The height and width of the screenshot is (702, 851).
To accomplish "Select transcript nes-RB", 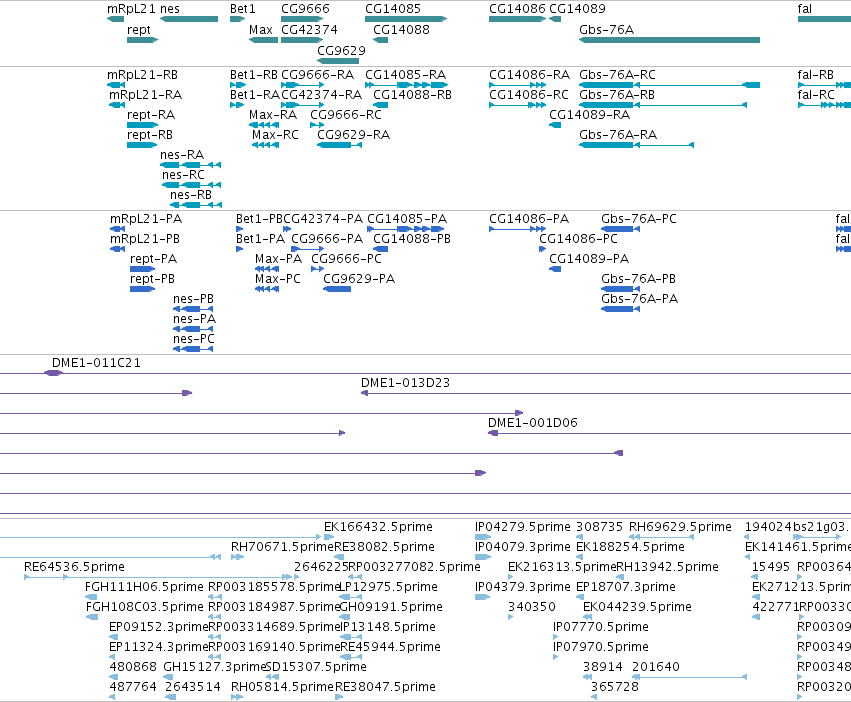I will click(x=190, y=195).
